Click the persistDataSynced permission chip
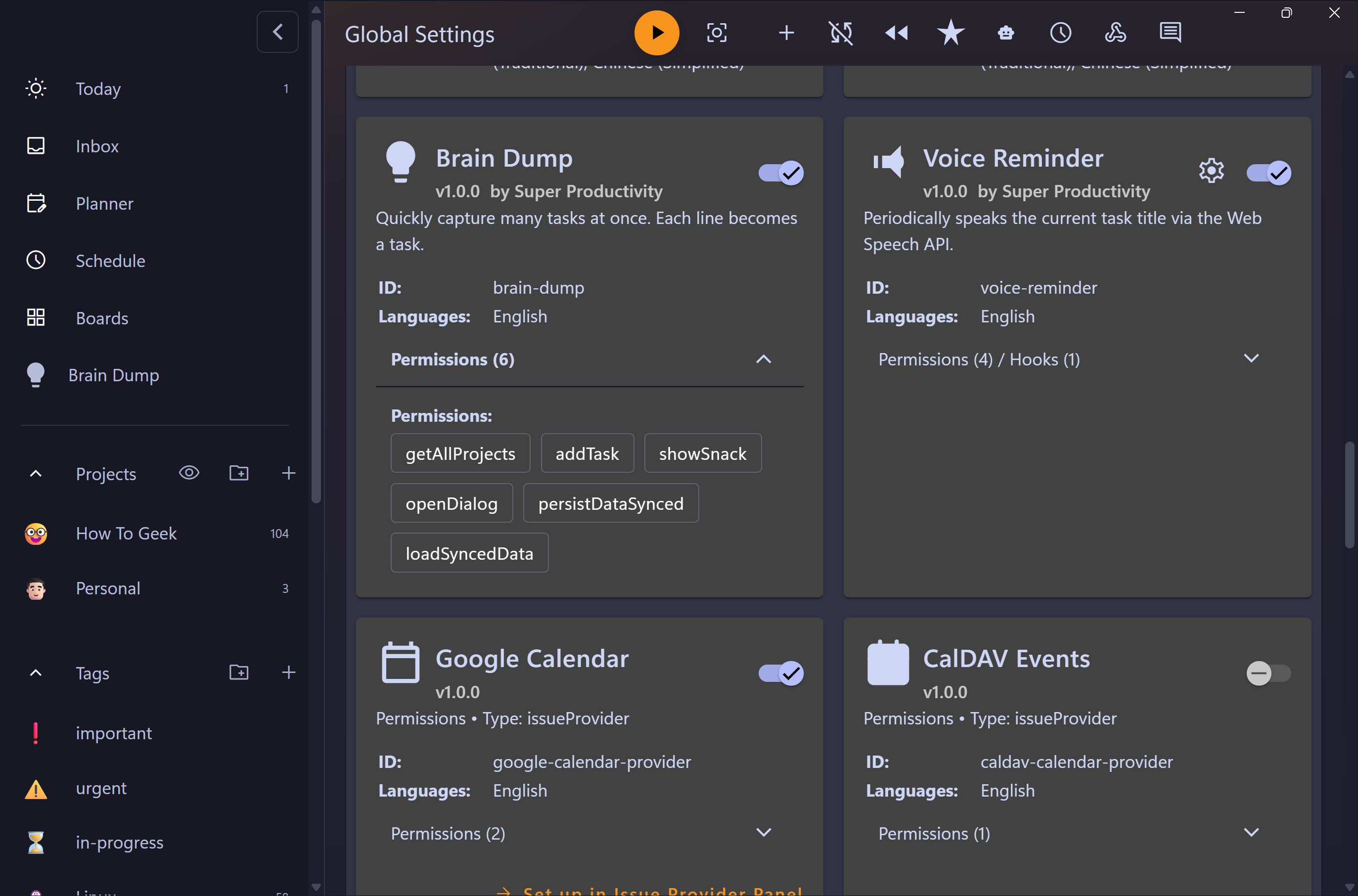This screenshot has width=1358, height=896. (611, 503)
